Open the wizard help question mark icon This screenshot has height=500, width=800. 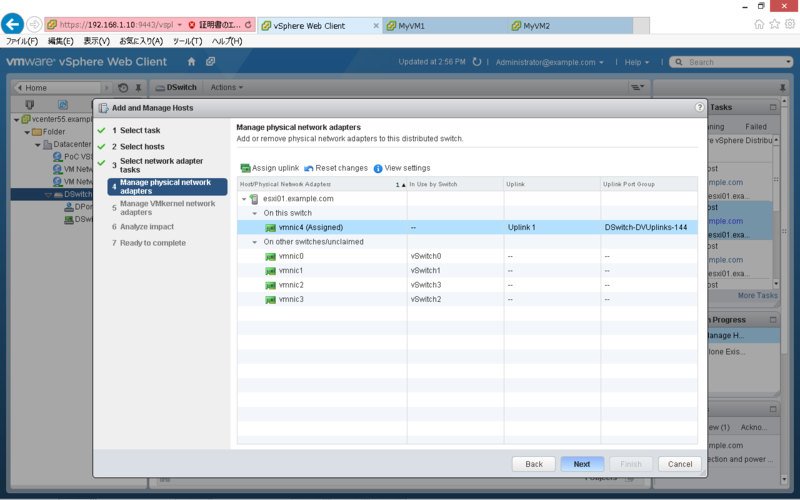click(x=699, y=107)
